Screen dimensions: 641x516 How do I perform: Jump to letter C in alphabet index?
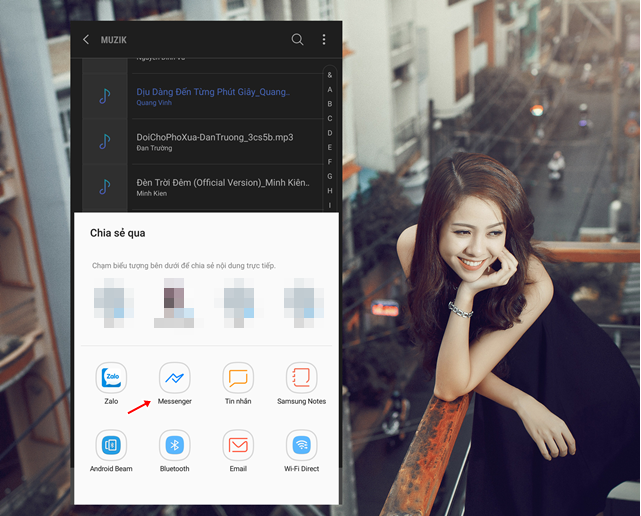point(330,119)
